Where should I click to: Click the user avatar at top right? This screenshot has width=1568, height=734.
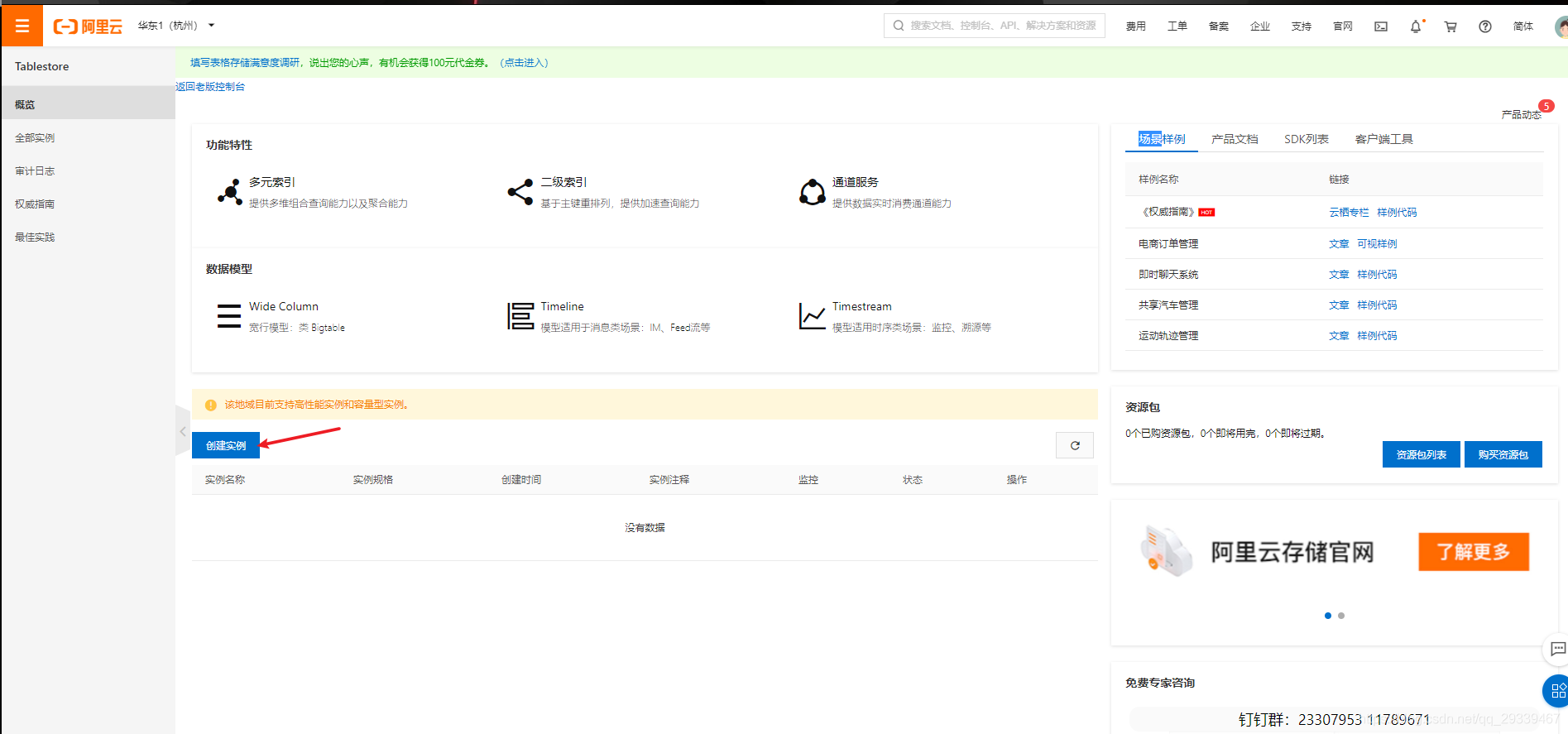(1561, 26)
